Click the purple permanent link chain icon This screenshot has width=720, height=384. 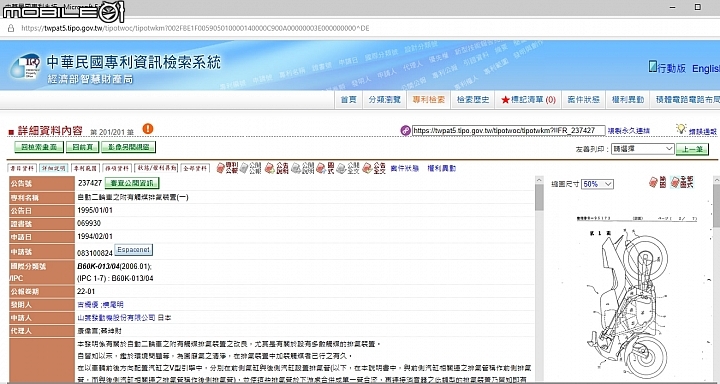405,130
